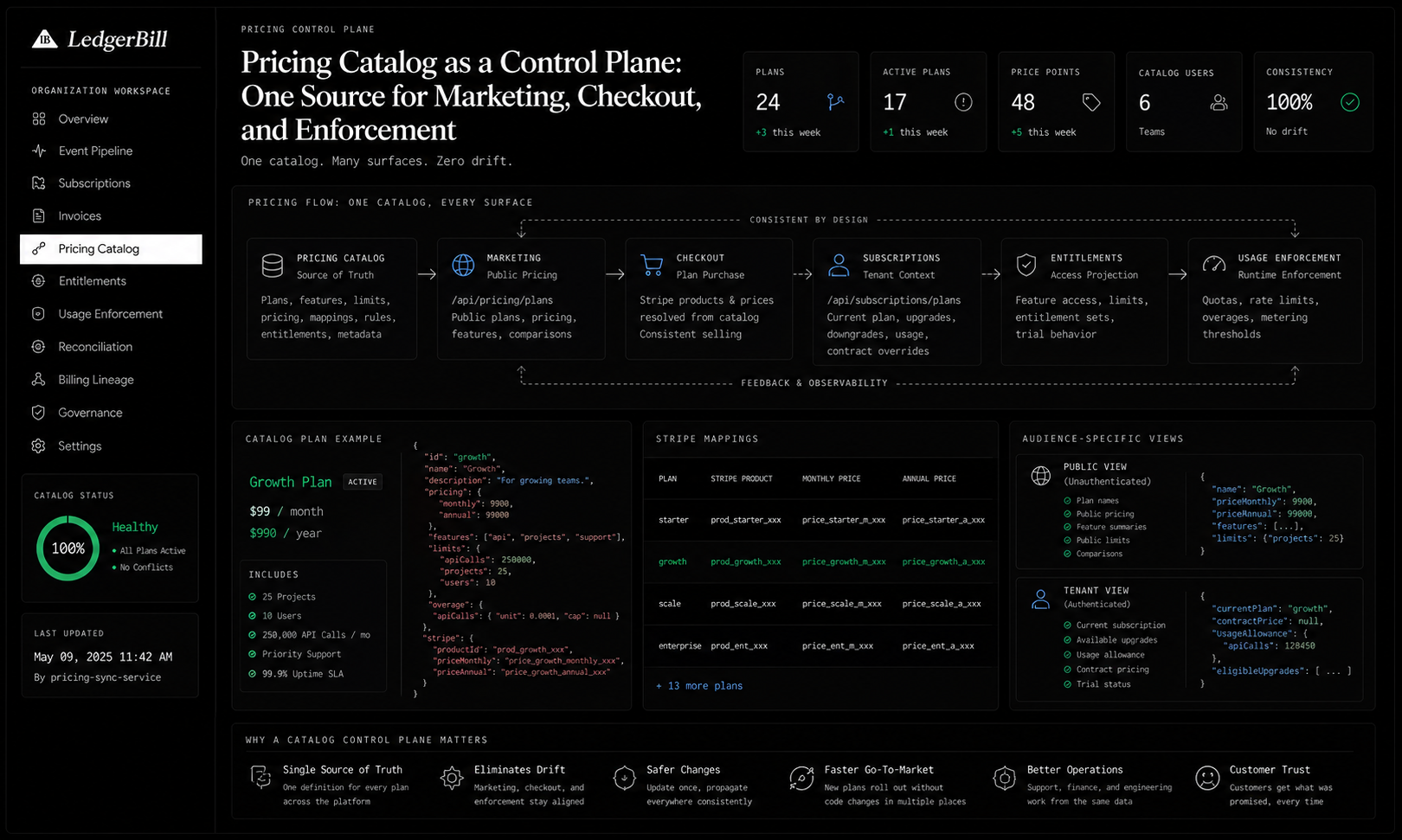Click the ANNUAL PRICE column header
Image resolution: width=1402 pixels, height=840 pixels.
929,478
